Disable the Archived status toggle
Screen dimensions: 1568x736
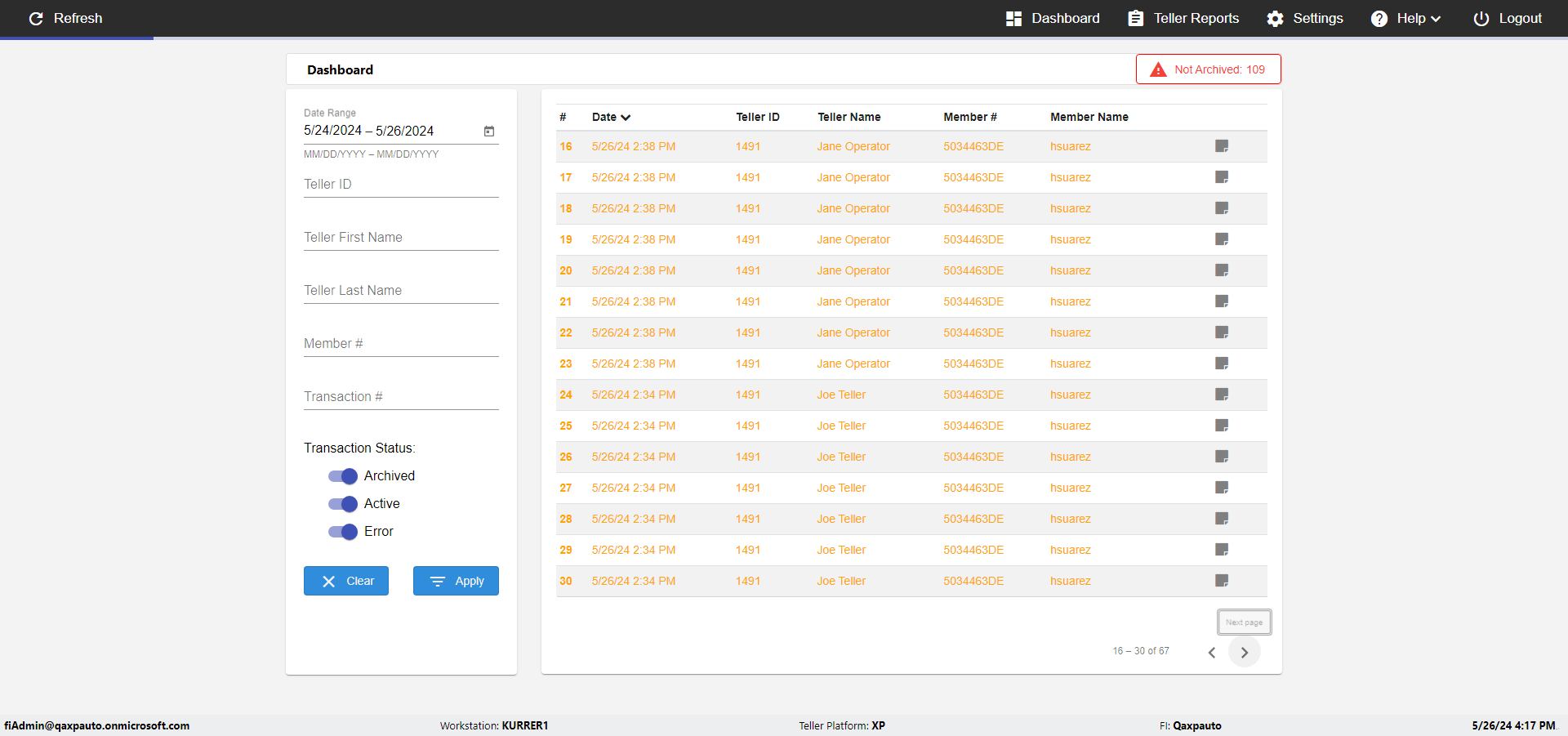click(343, 476)
